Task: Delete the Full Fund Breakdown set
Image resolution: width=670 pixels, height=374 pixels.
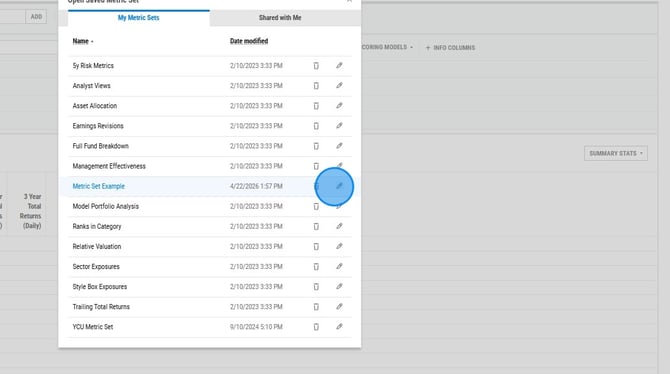Action: click(x=316, y=146)
